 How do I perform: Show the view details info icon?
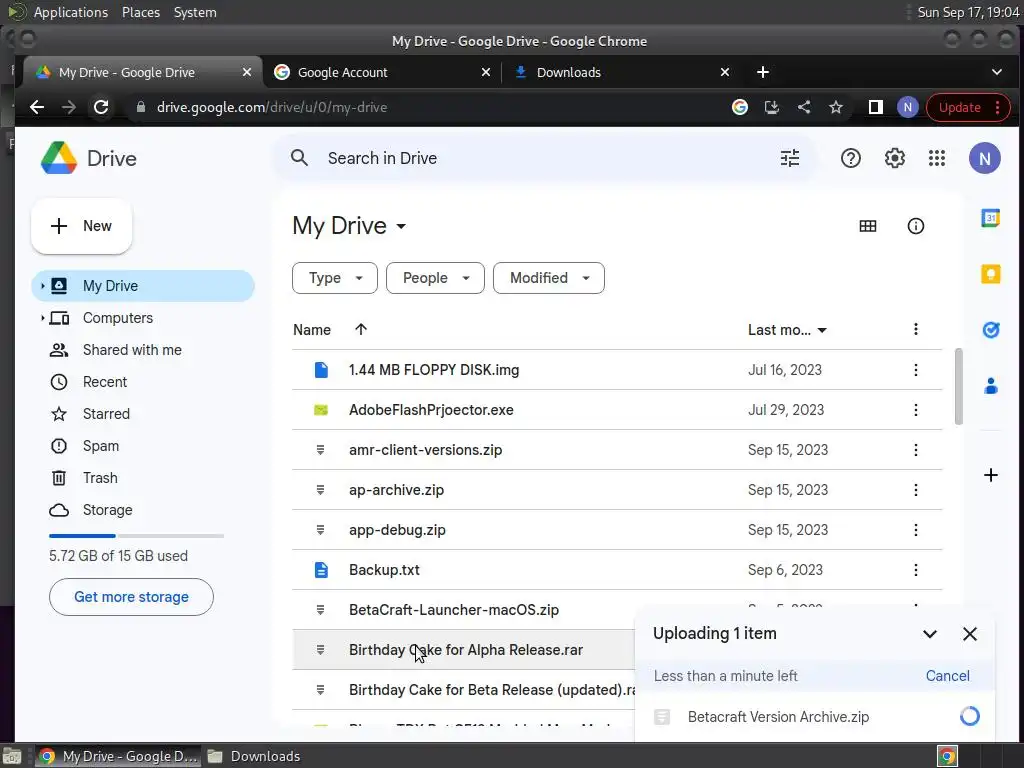click(x=915, y=226)
